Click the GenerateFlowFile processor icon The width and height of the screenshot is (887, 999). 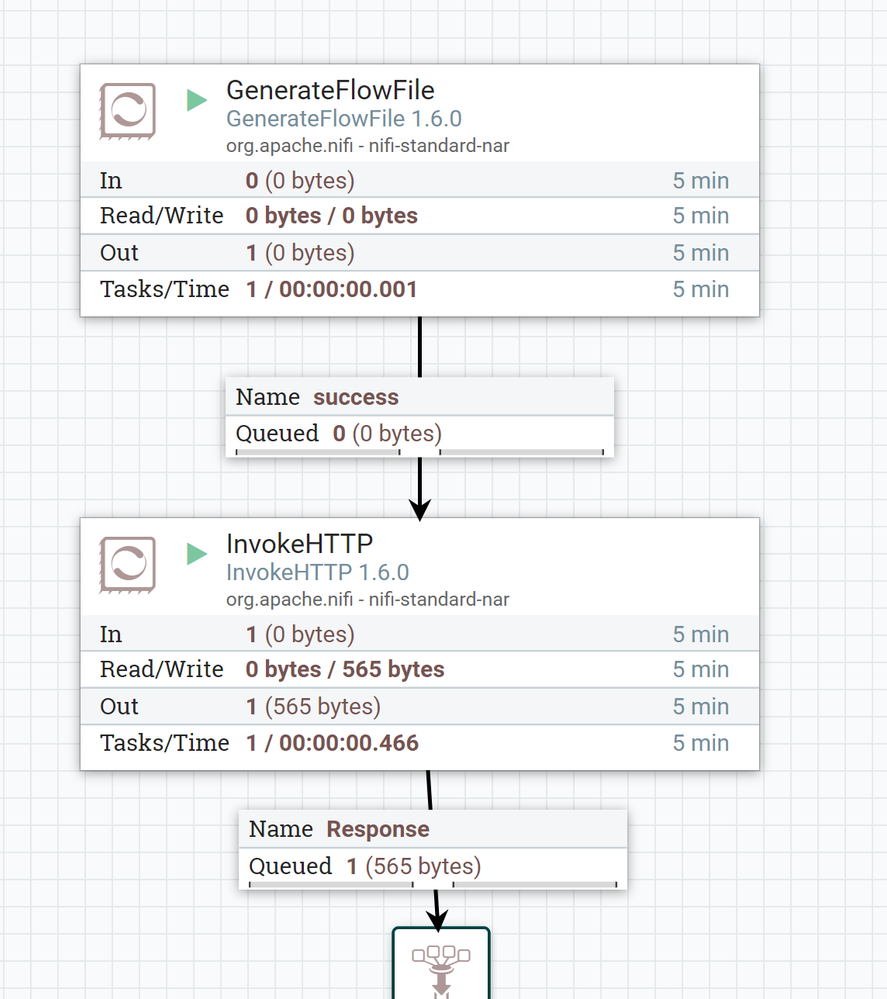pos(127,109)
